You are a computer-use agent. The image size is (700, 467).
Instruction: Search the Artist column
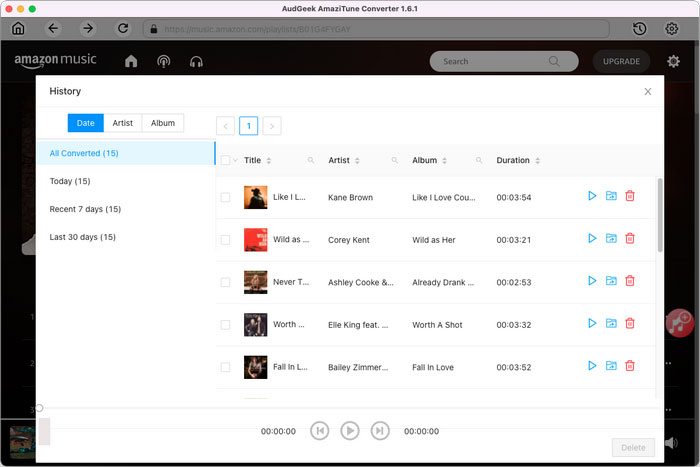395,160
